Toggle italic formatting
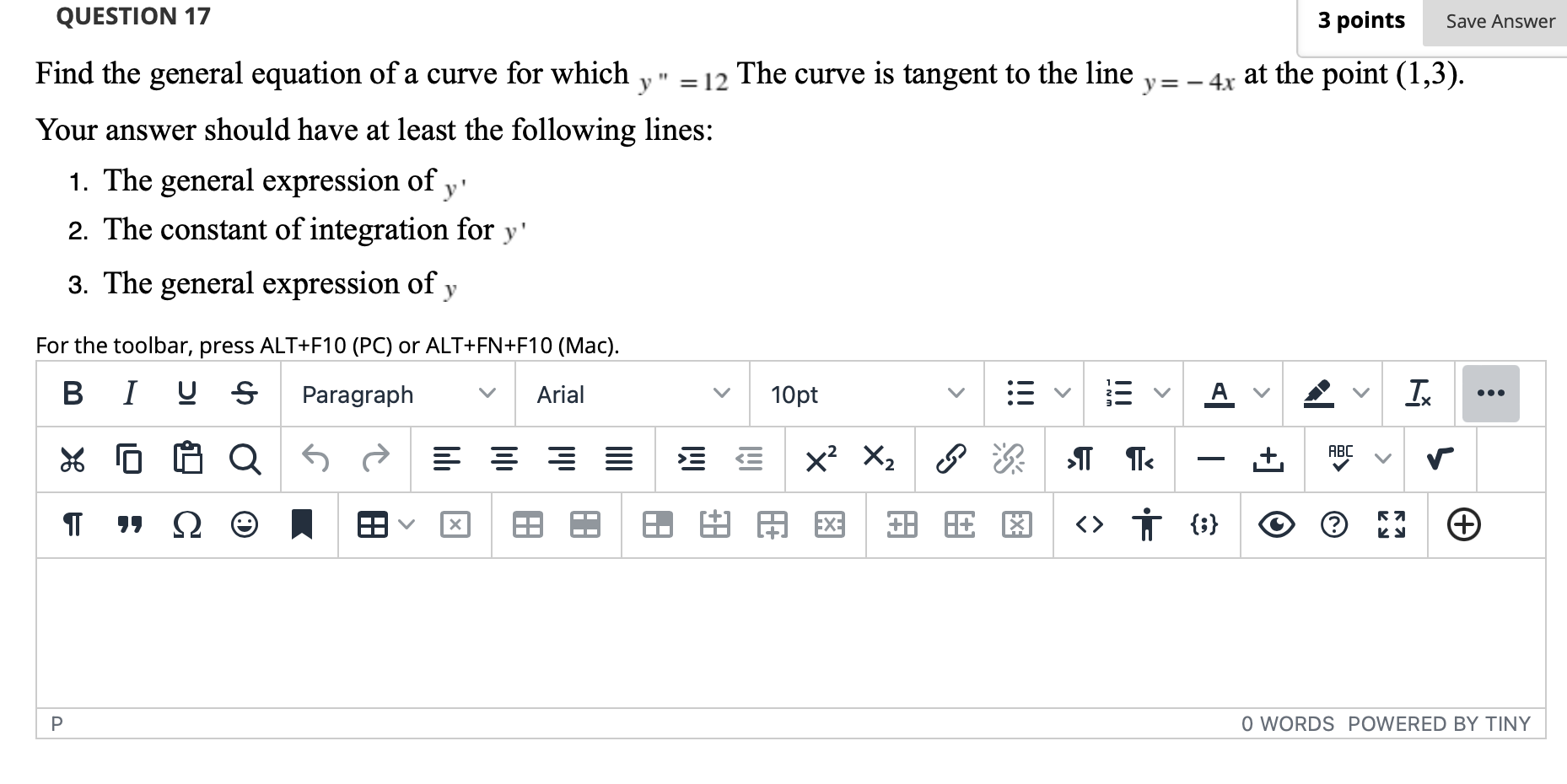 pyautogui.click(x=129, y=394)
